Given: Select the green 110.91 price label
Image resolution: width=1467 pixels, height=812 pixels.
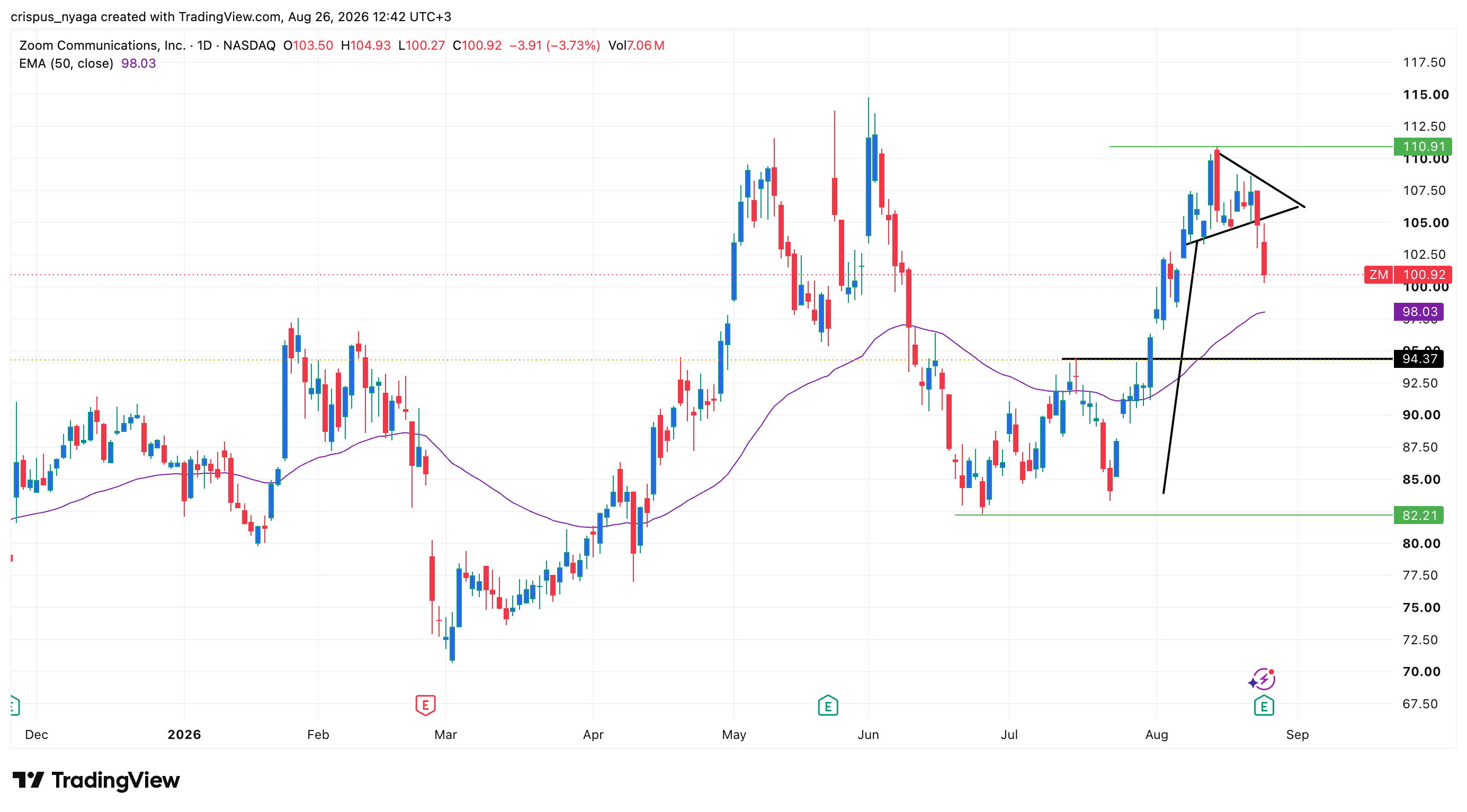Looking at the screenshot, I should (1423, 146).
